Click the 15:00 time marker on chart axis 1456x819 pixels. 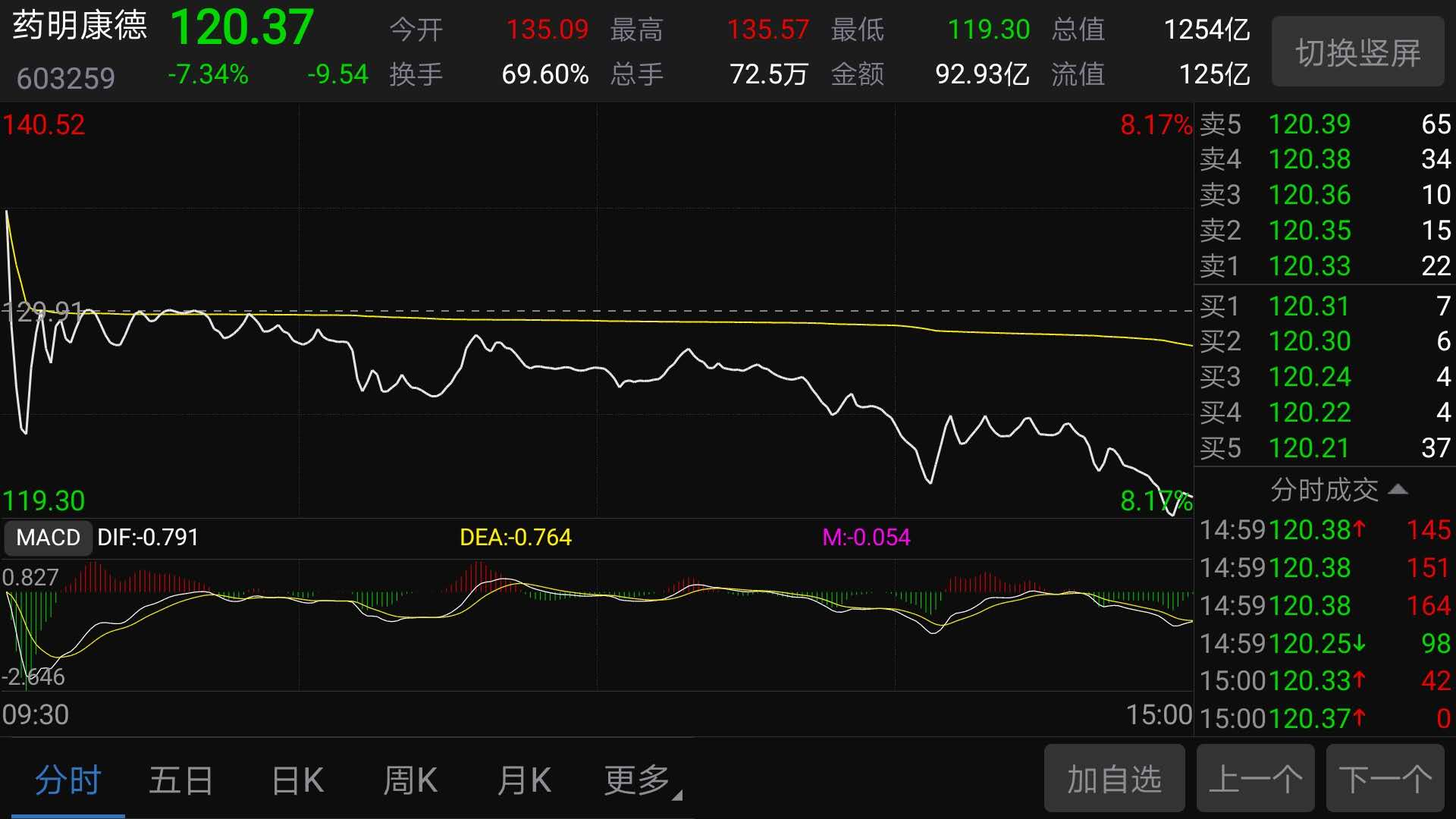tap(1158, 714)
